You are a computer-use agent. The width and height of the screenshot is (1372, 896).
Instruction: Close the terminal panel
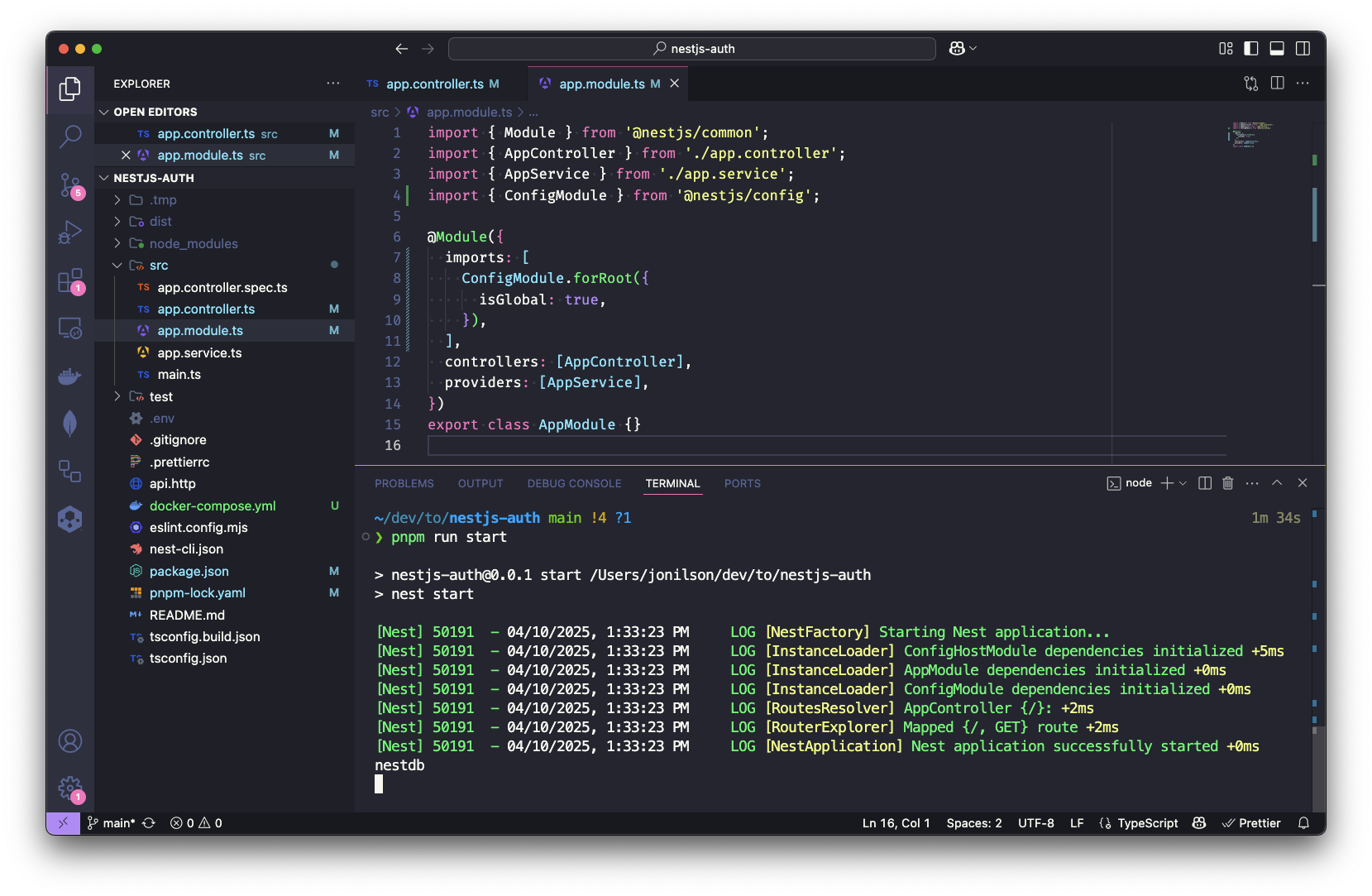coord(1303,483)
